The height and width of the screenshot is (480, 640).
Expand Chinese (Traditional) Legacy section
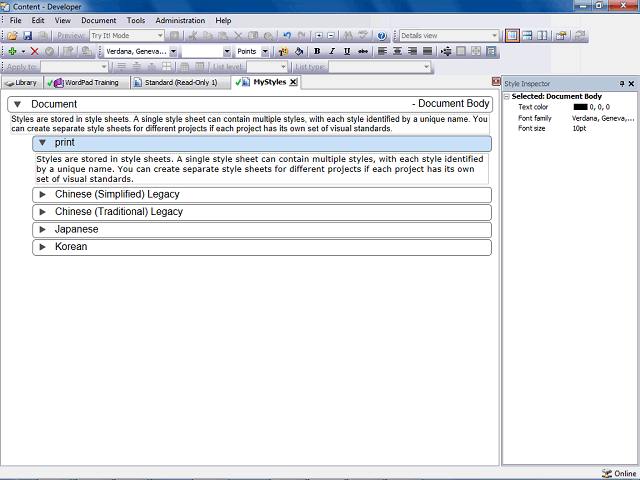point(42,212)
